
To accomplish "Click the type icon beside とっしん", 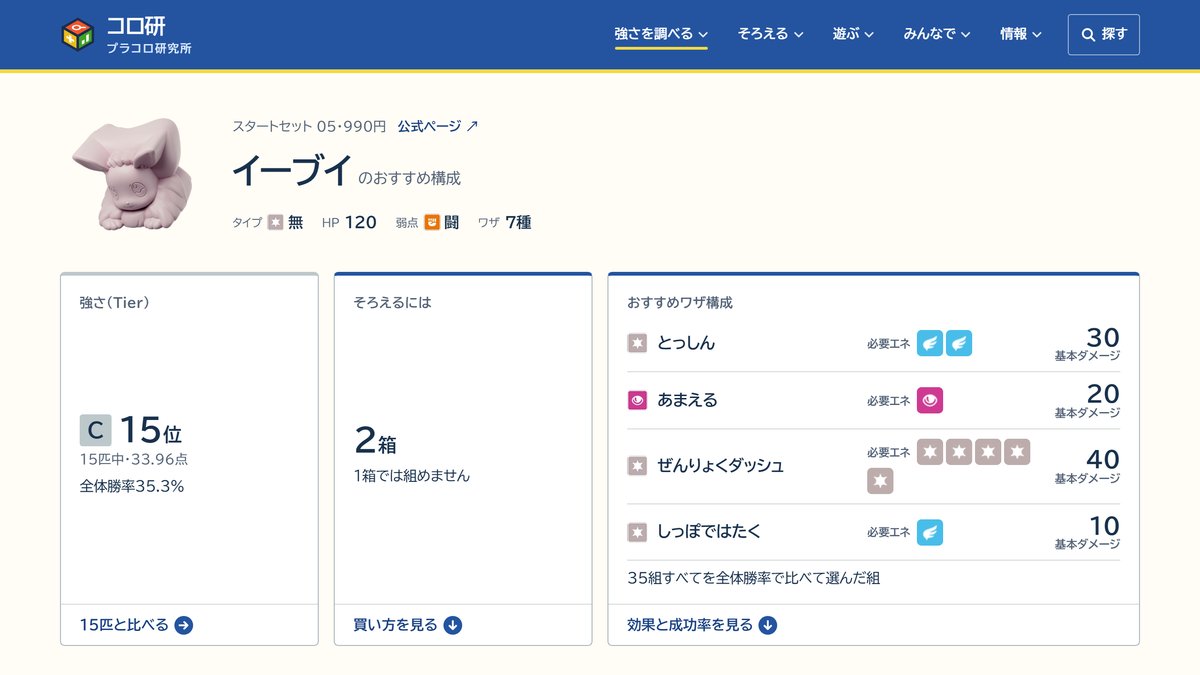I will pos(637,343).
